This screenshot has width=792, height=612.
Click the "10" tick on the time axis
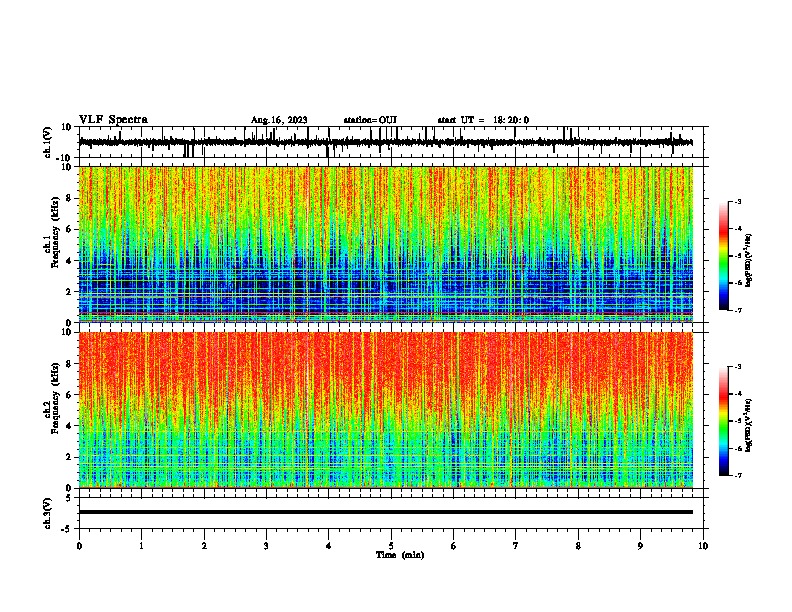[x=703, y=546]
